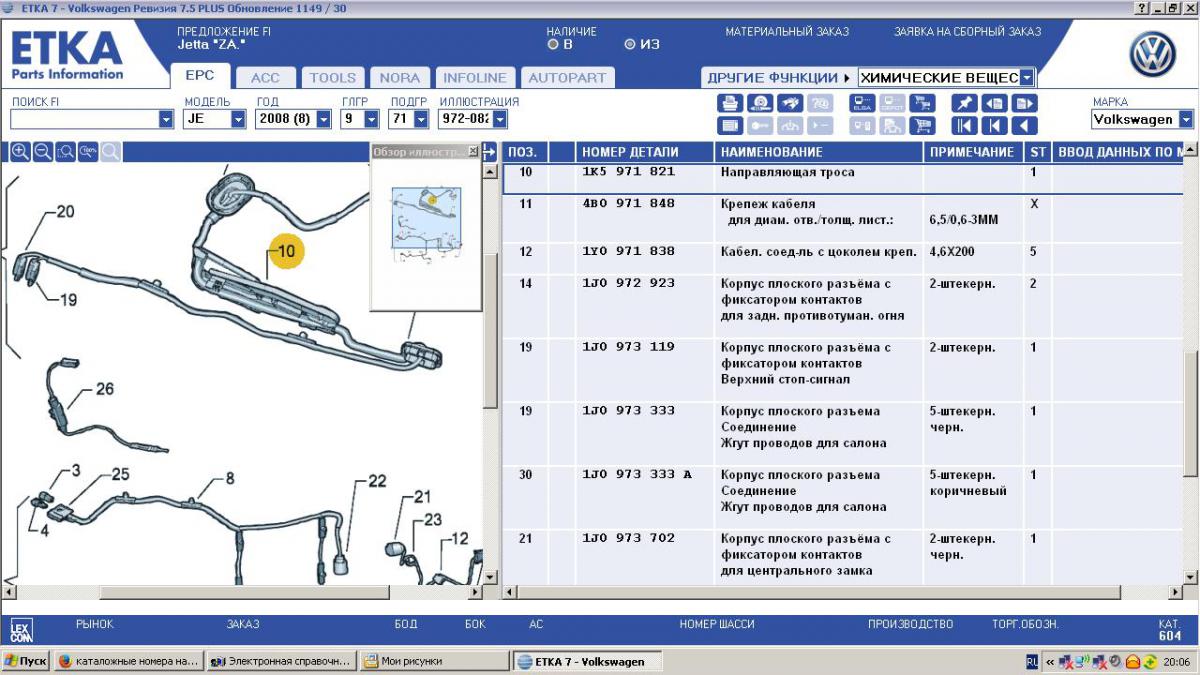Screen dimensions: 1200x675
Task: Click the plain back arrow icon
Action: [1024, 125]
